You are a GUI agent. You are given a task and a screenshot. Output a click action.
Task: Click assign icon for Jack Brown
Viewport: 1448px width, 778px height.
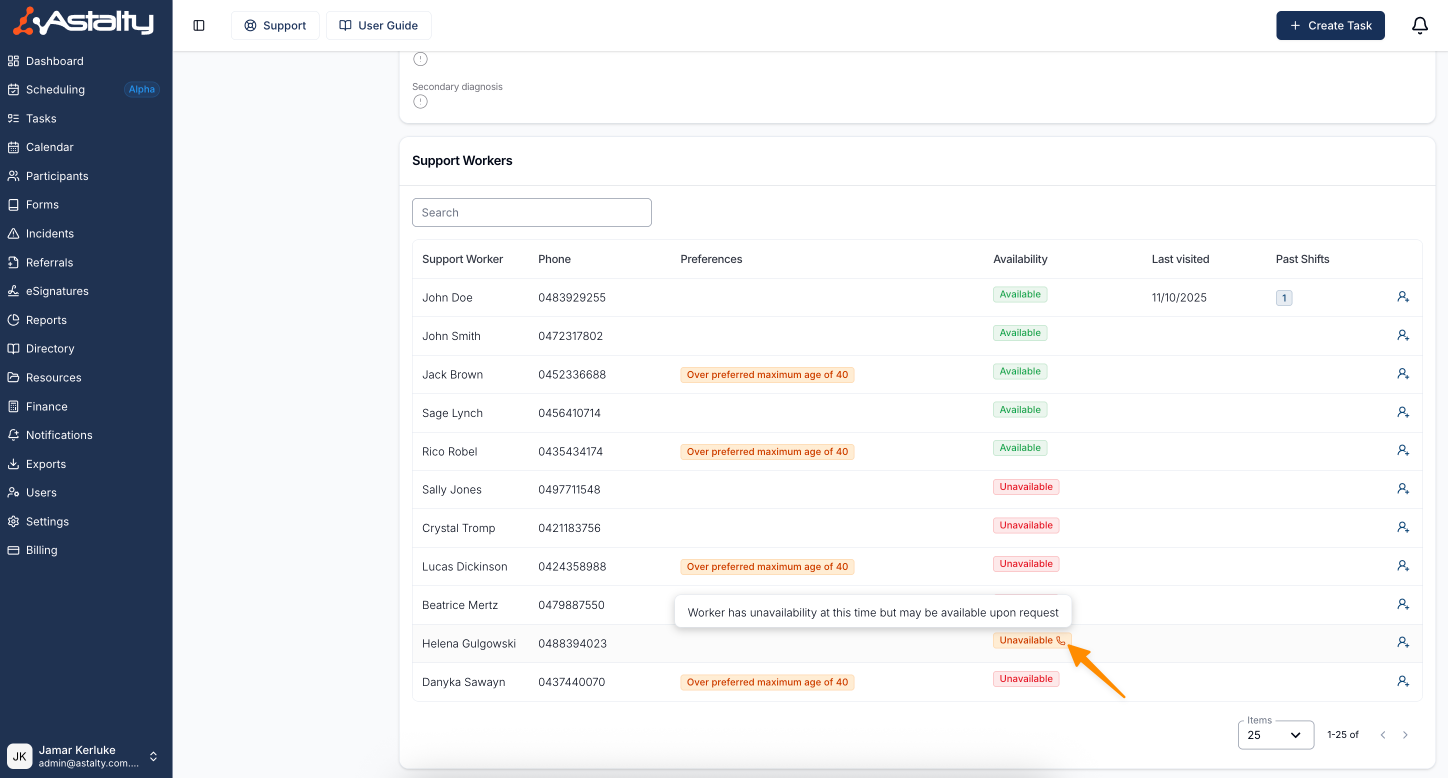coord(1403,374)
